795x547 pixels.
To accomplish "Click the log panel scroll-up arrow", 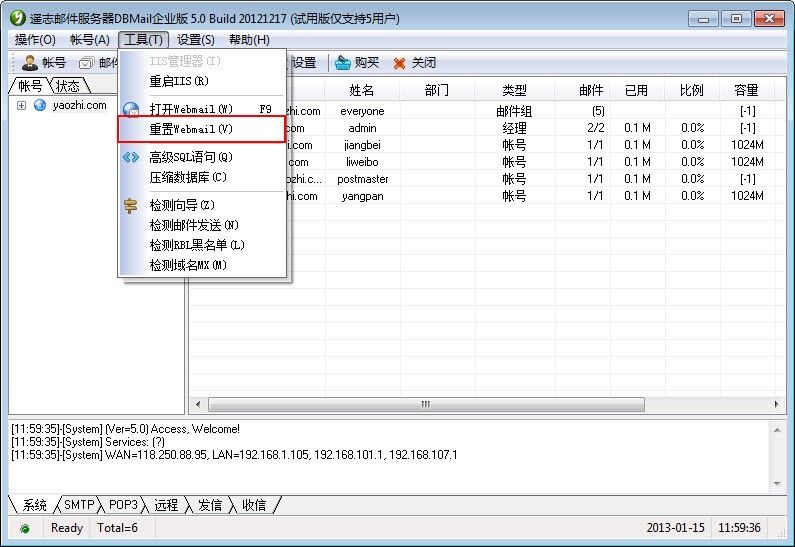I will (777, 430).
